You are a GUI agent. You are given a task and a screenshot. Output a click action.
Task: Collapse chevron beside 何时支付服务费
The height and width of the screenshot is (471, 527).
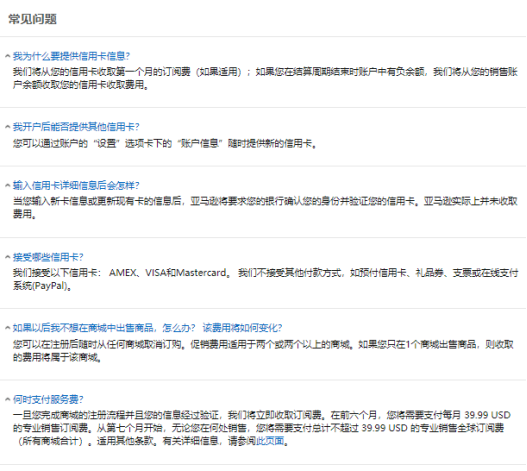7,399
